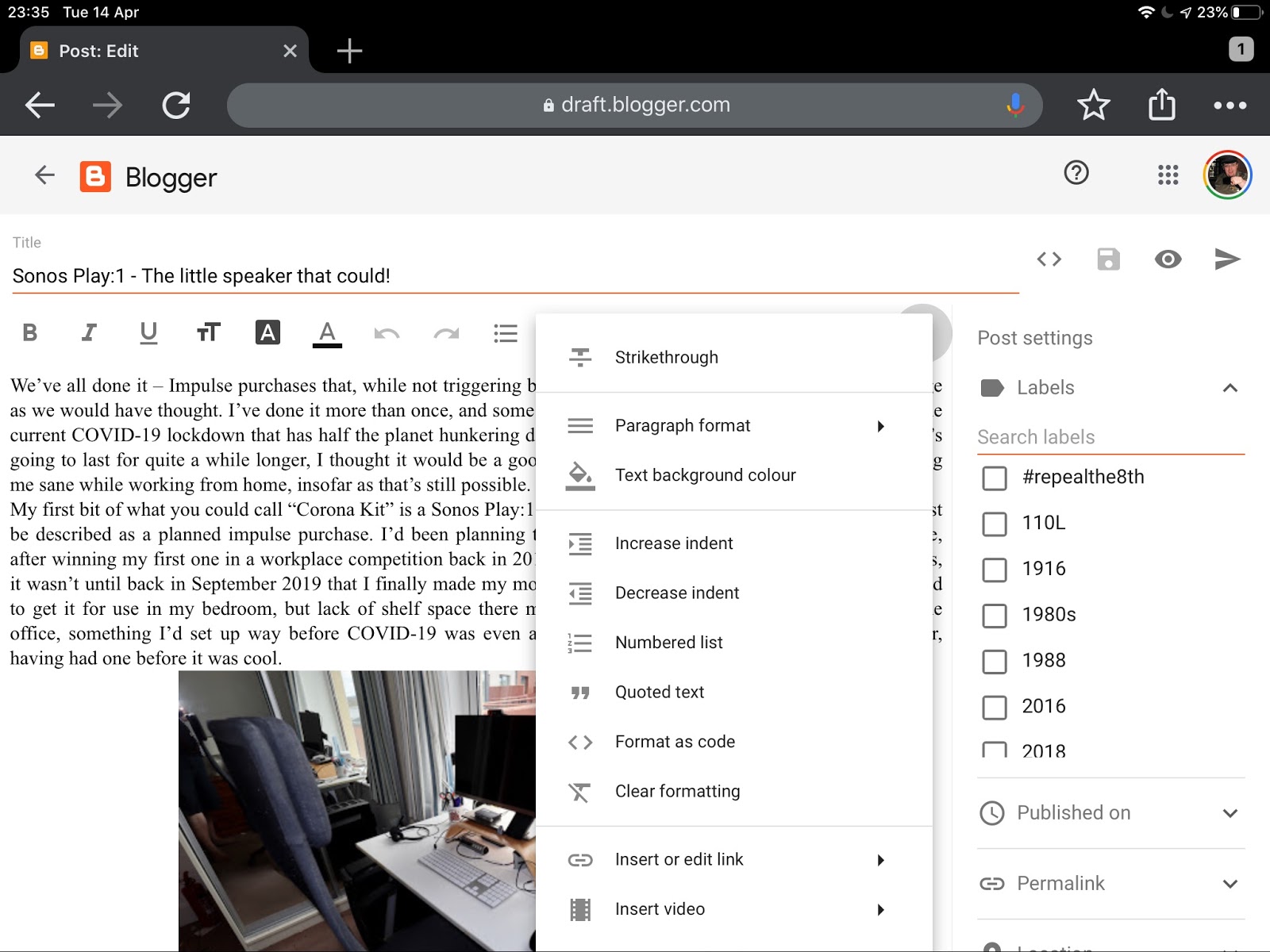Tick the 1916 label checkbox
This screenshot has height=952, width=1270.
(995, 570)
